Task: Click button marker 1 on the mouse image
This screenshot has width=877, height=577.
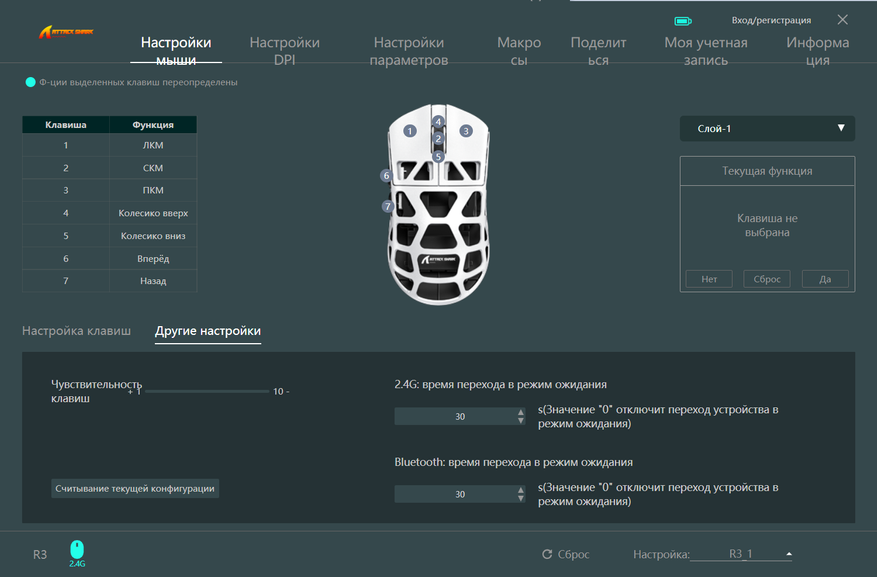Action: [x=409, y=131]
